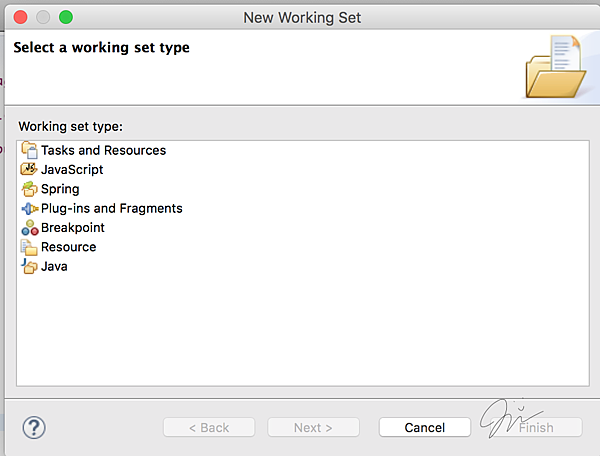600x456 pixels.
Task: Minimize the dialog with the yellow button
Action: pyautogui.click(x=43, y=17)
